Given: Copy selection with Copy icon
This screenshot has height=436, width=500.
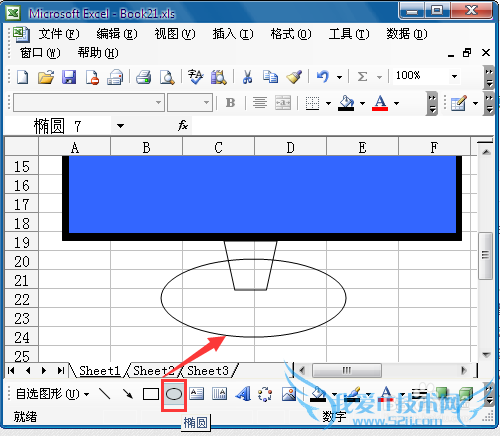Looking at the screenshot, I should (x=270, y=77).
